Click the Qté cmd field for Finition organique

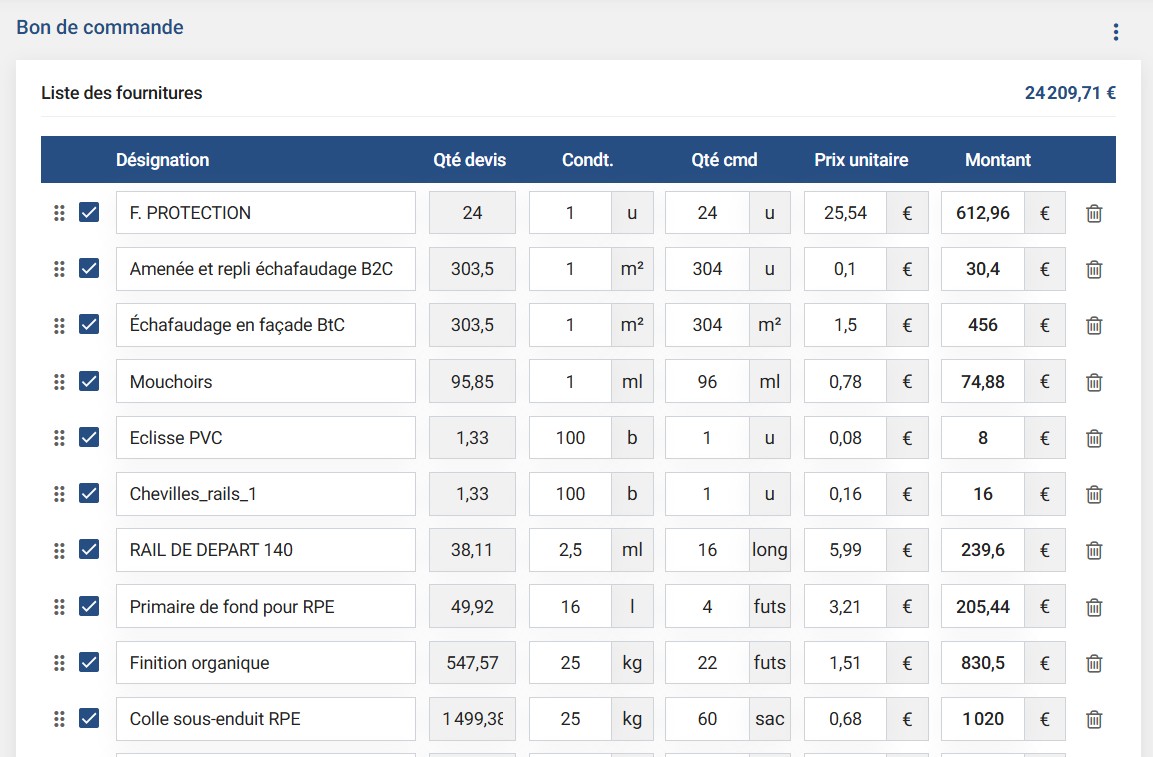(x=707, y=663)
